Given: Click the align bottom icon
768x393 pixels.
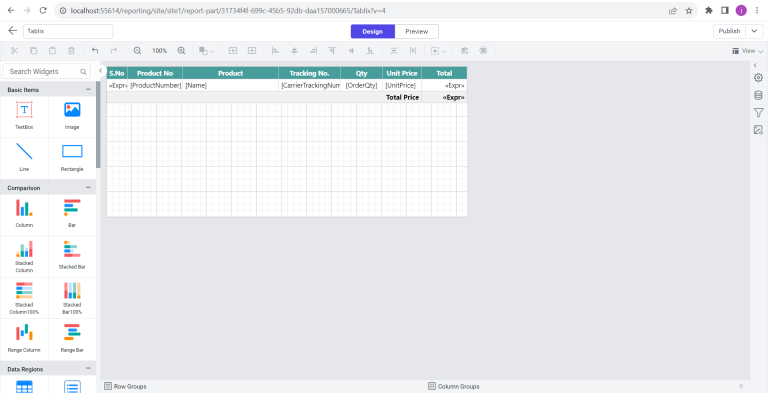Looking at the screenshot, I should (370, 50).
